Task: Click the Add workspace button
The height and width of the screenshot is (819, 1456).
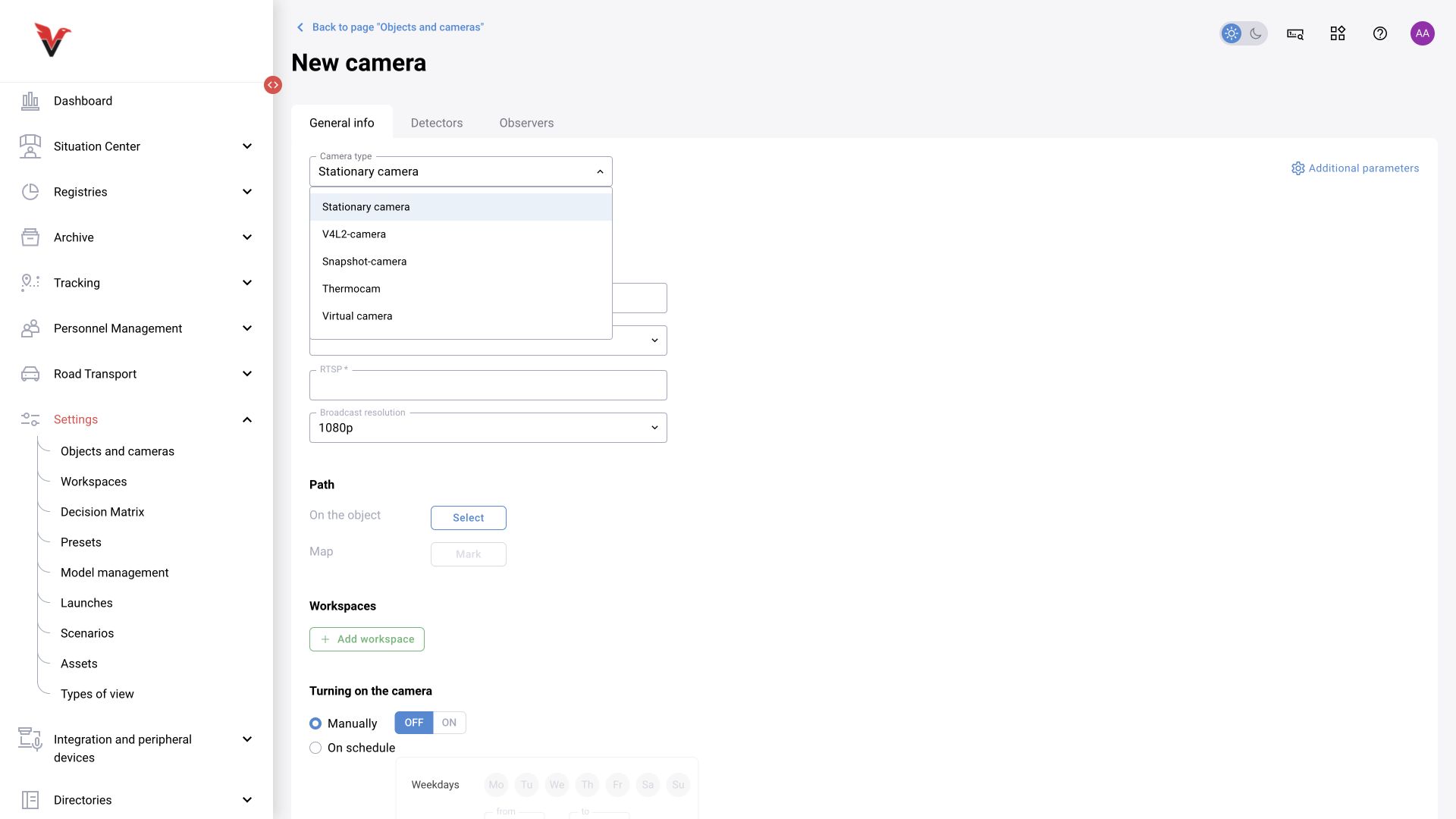Action: pos(367,639)
